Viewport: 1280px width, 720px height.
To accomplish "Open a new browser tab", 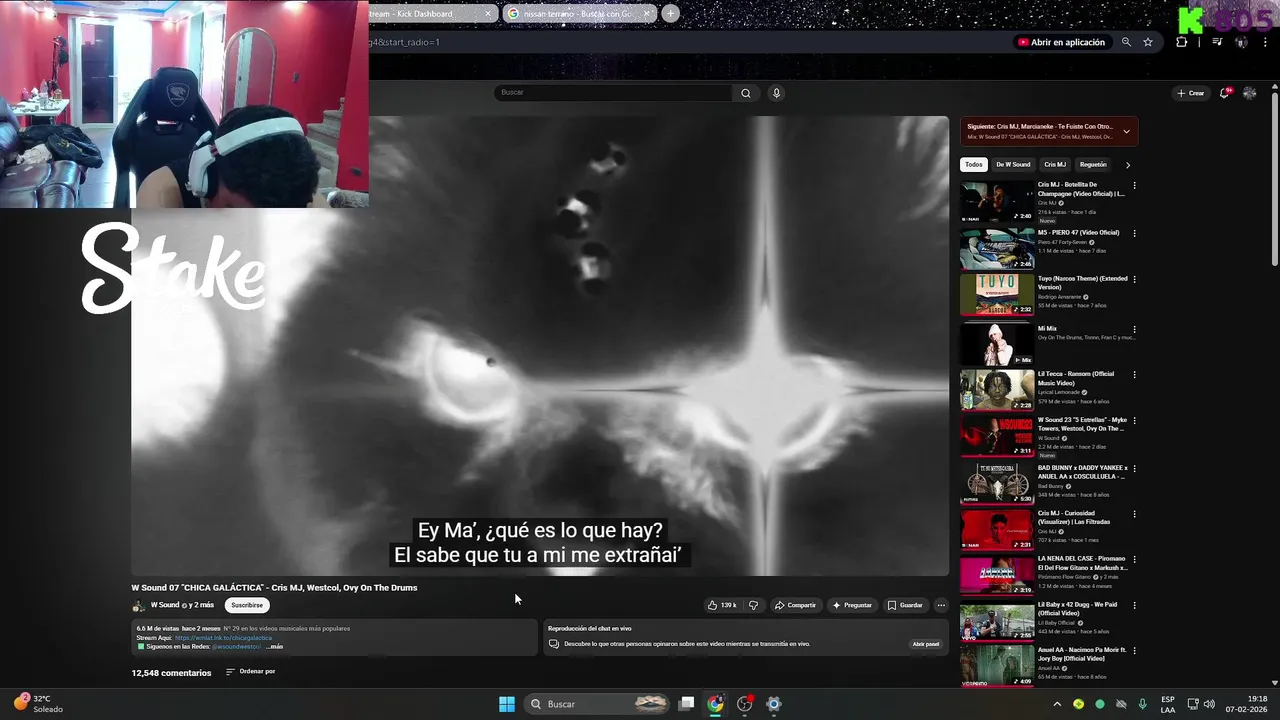I will click(670, 13).
